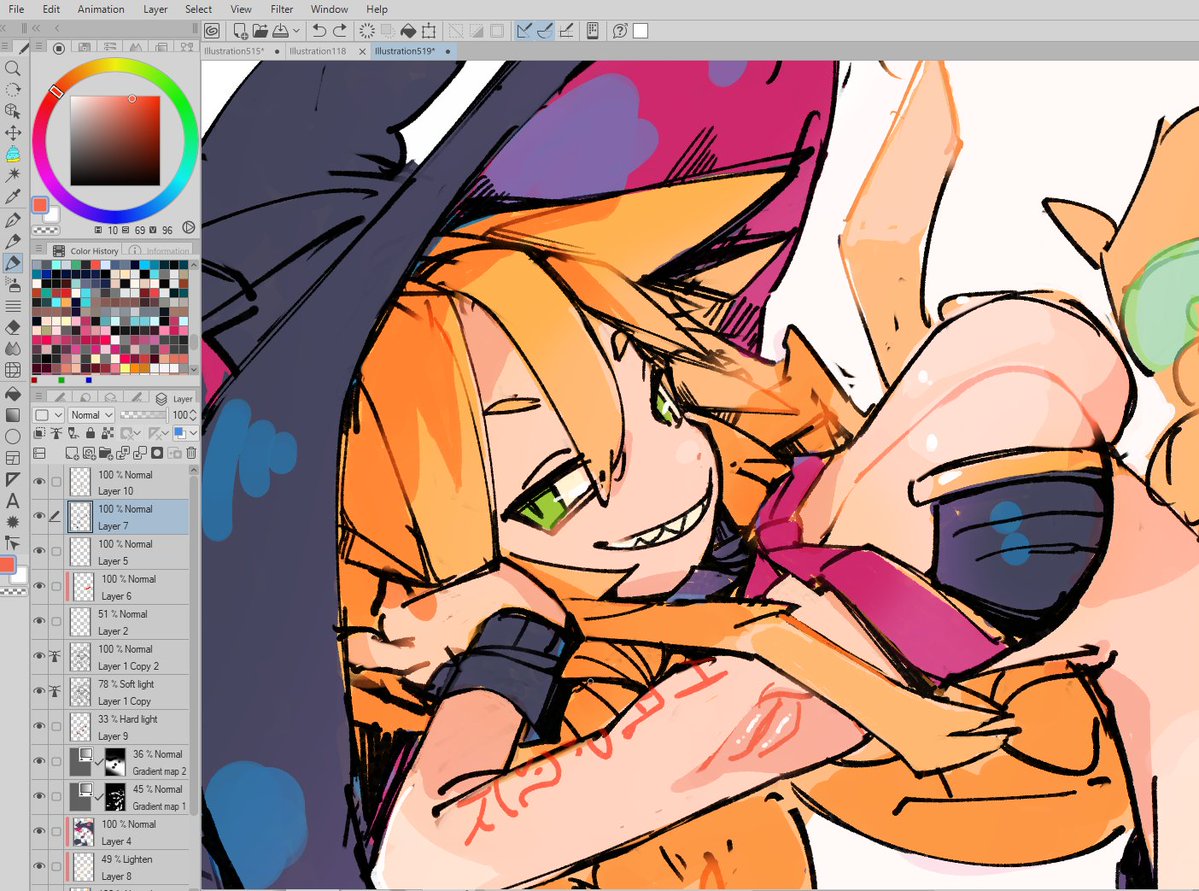The width and height of the screenshot is (1199, 891).
Task: Open the File menu
Action: (x=16, y=9)
